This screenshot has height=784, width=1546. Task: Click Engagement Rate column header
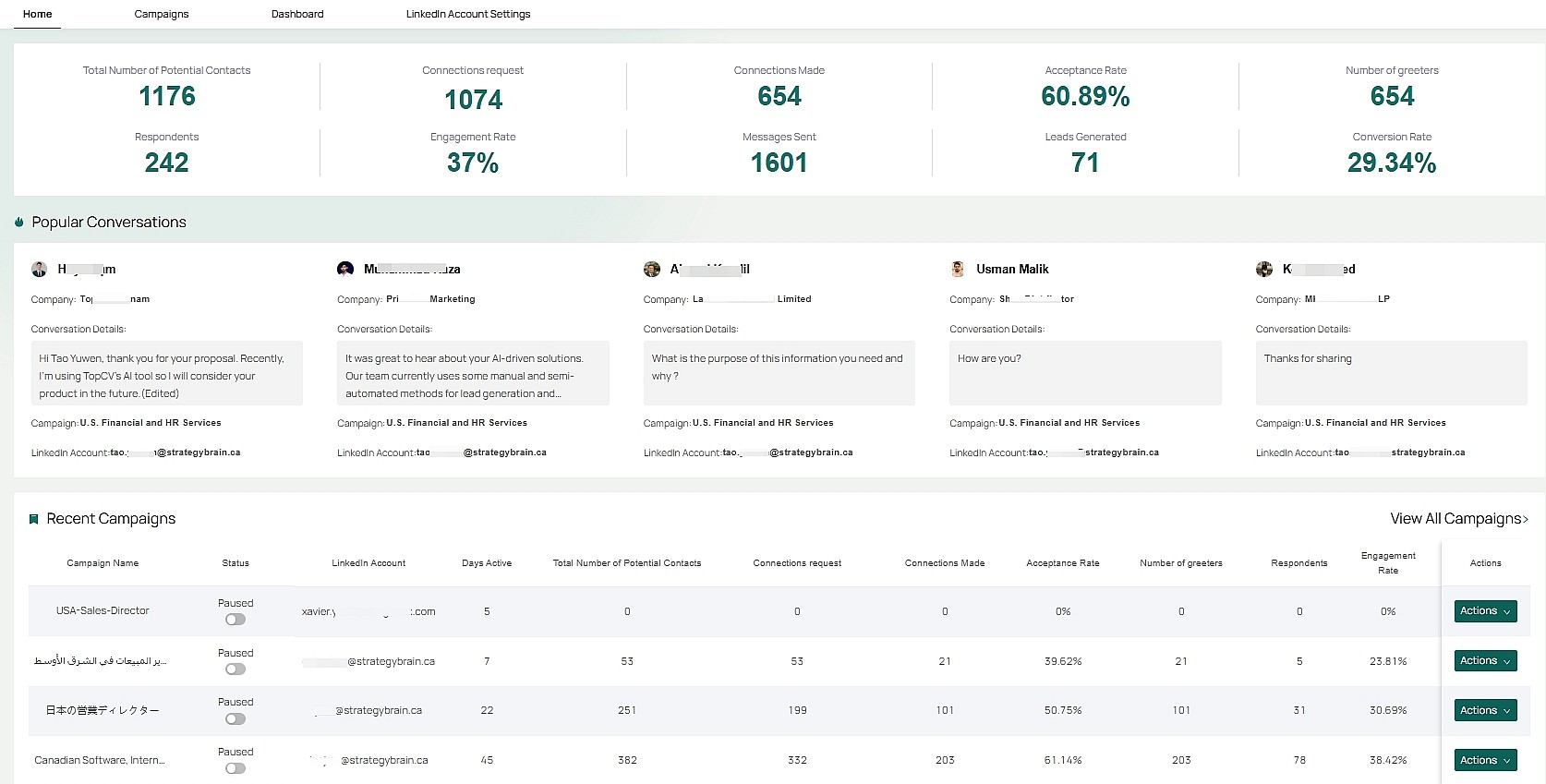coord(1388,563)
